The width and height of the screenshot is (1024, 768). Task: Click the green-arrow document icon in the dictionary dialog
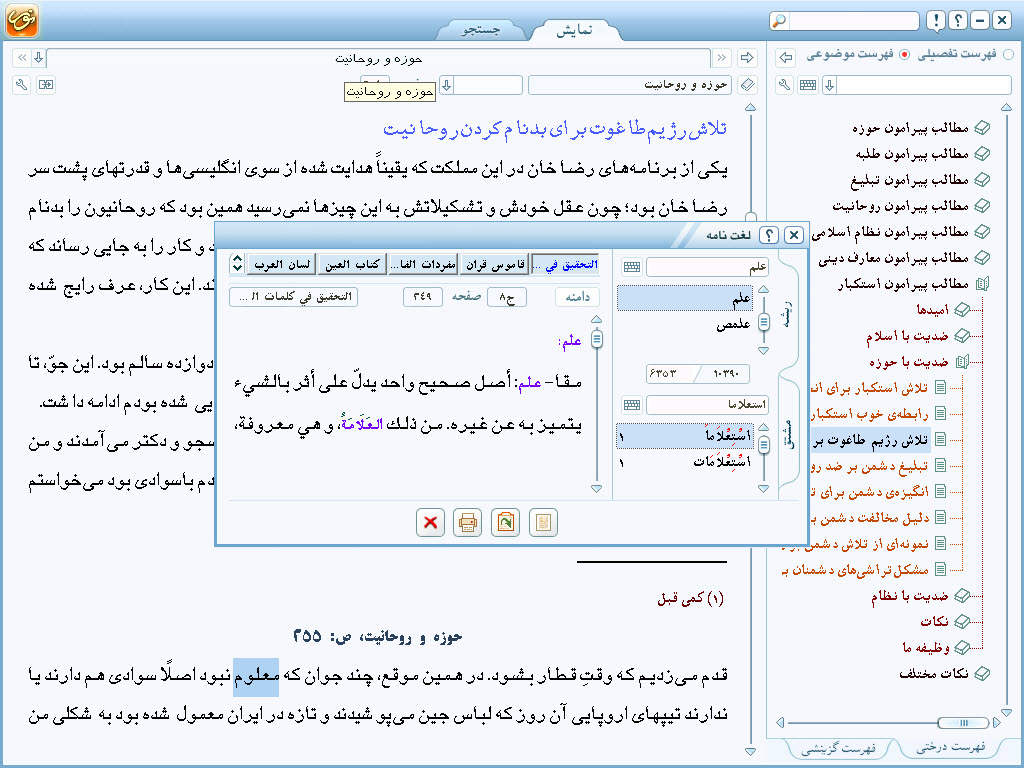[x=505, y=522]
